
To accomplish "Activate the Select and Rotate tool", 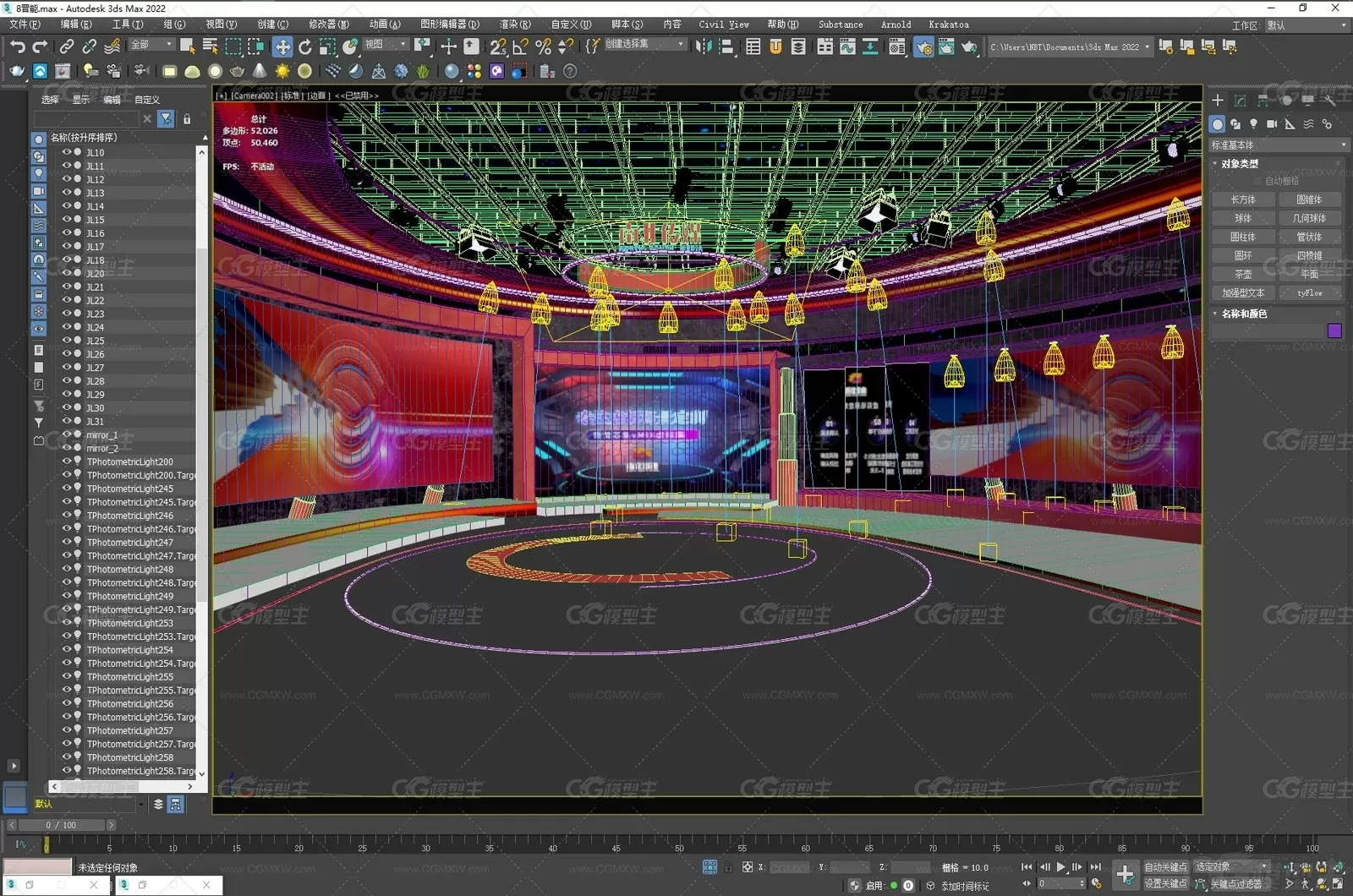I will (305, 46).
